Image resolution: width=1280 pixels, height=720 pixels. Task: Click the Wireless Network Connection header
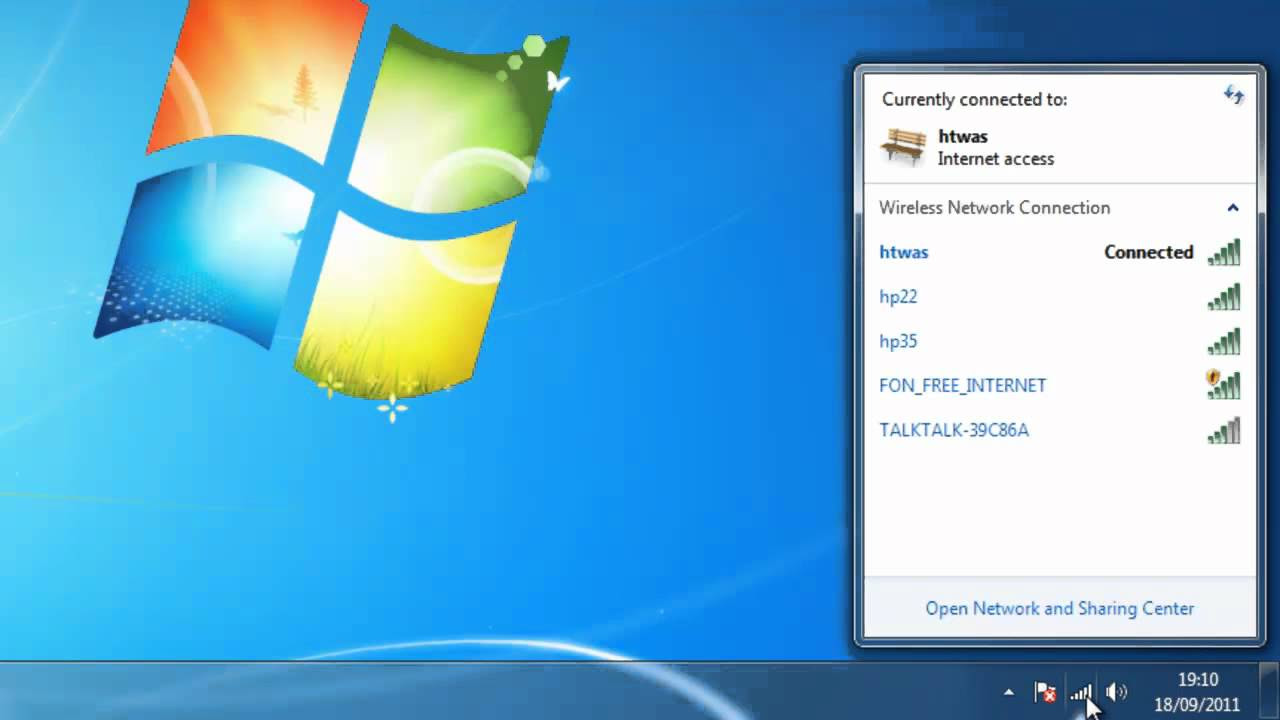[x=995, y=208]
